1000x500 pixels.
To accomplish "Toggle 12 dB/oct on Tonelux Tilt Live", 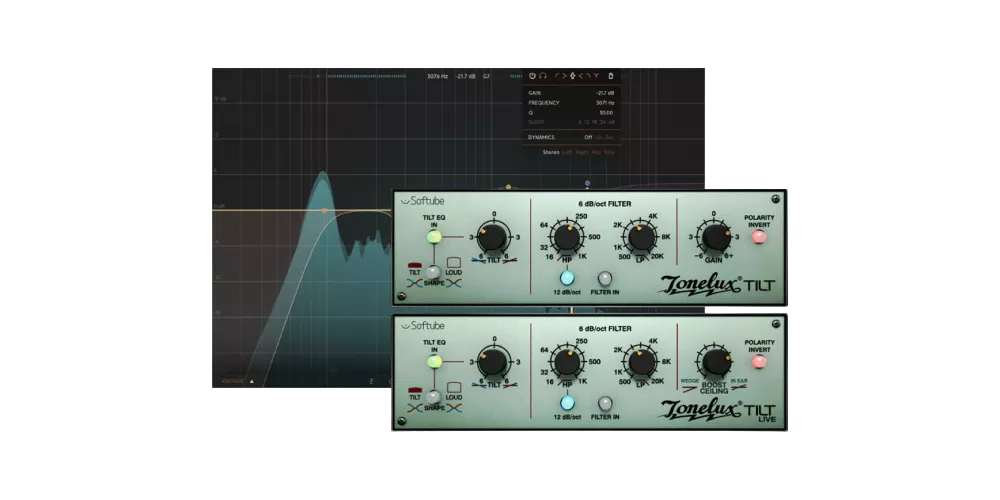I will click(x=567, y=402).
